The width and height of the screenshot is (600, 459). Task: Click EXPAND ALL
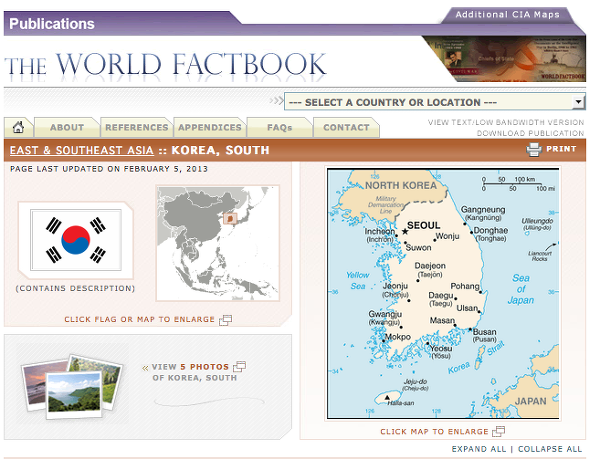tap(479, 449)
